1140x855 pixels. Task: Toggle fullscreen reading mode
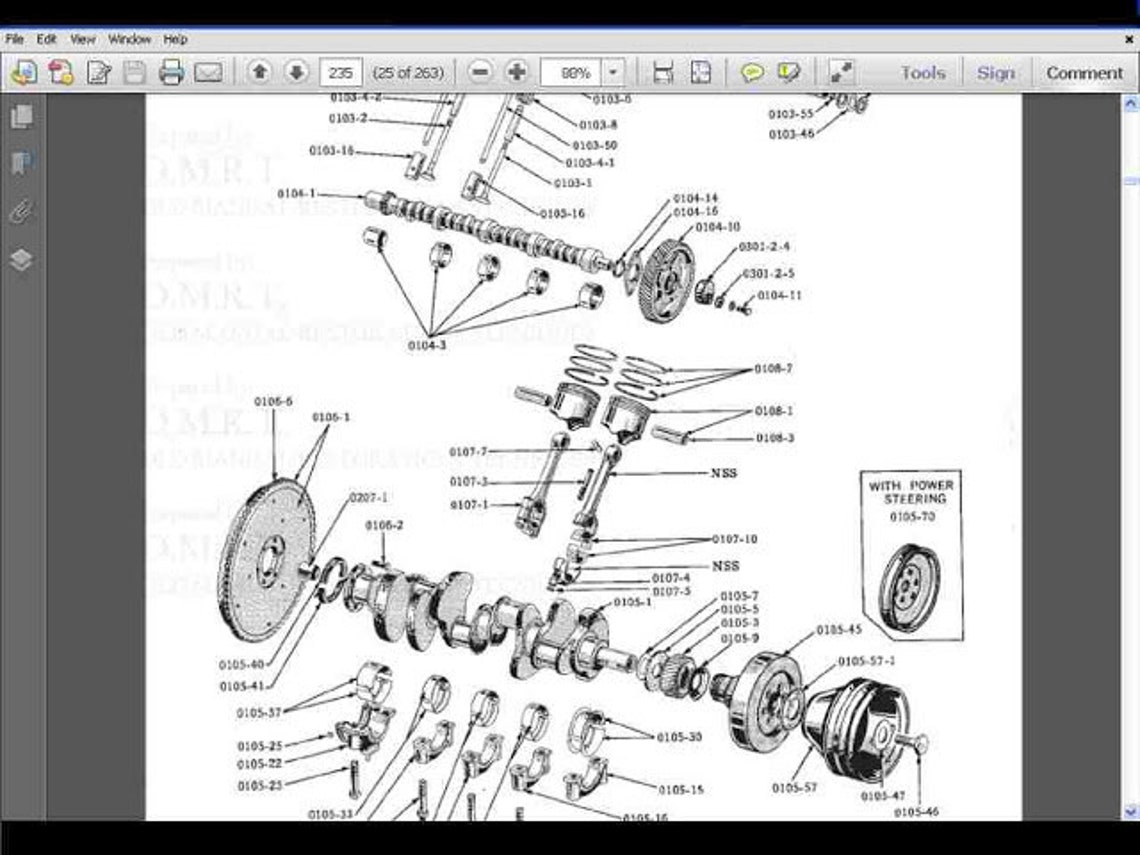tap(838, 71)
